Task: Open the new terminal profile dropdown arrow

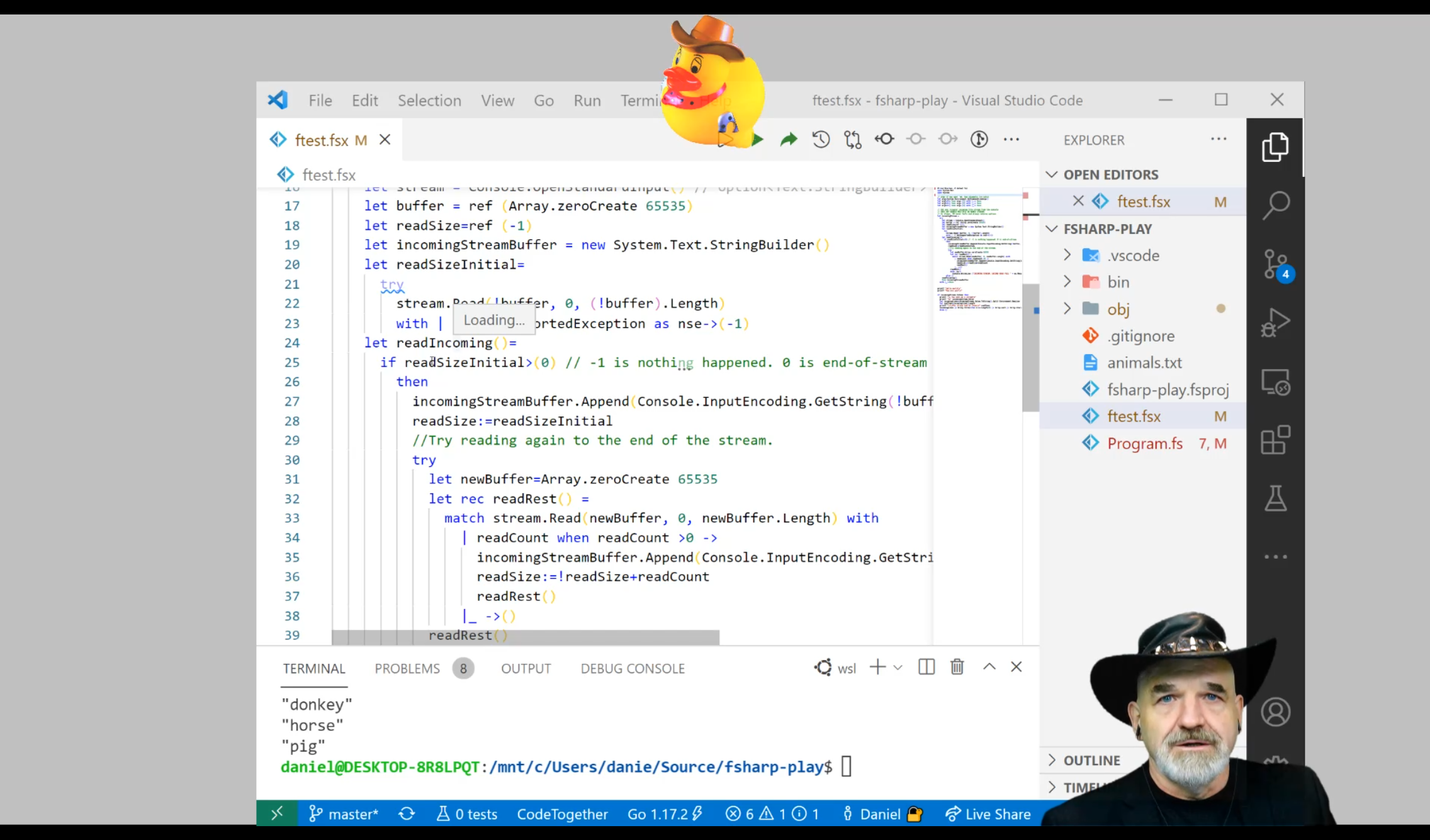Action: (898, 668)
